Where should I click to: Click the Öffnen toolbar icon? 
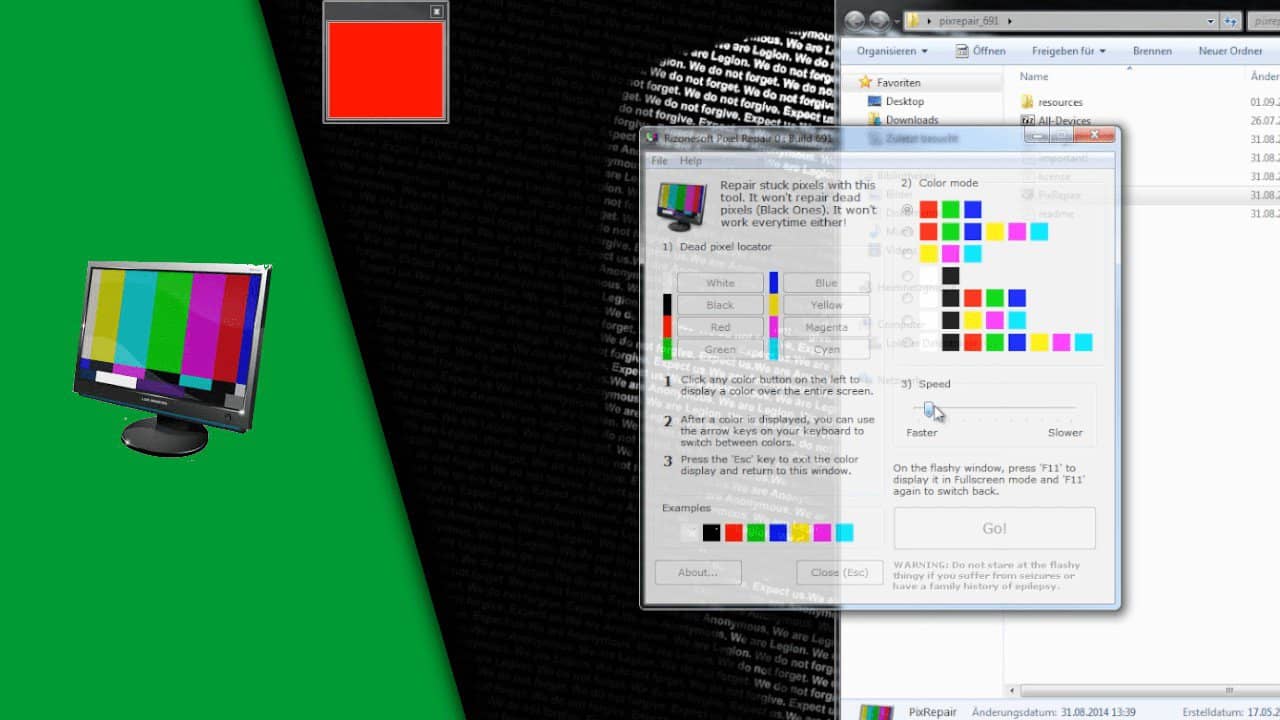[x=962, y=50]
